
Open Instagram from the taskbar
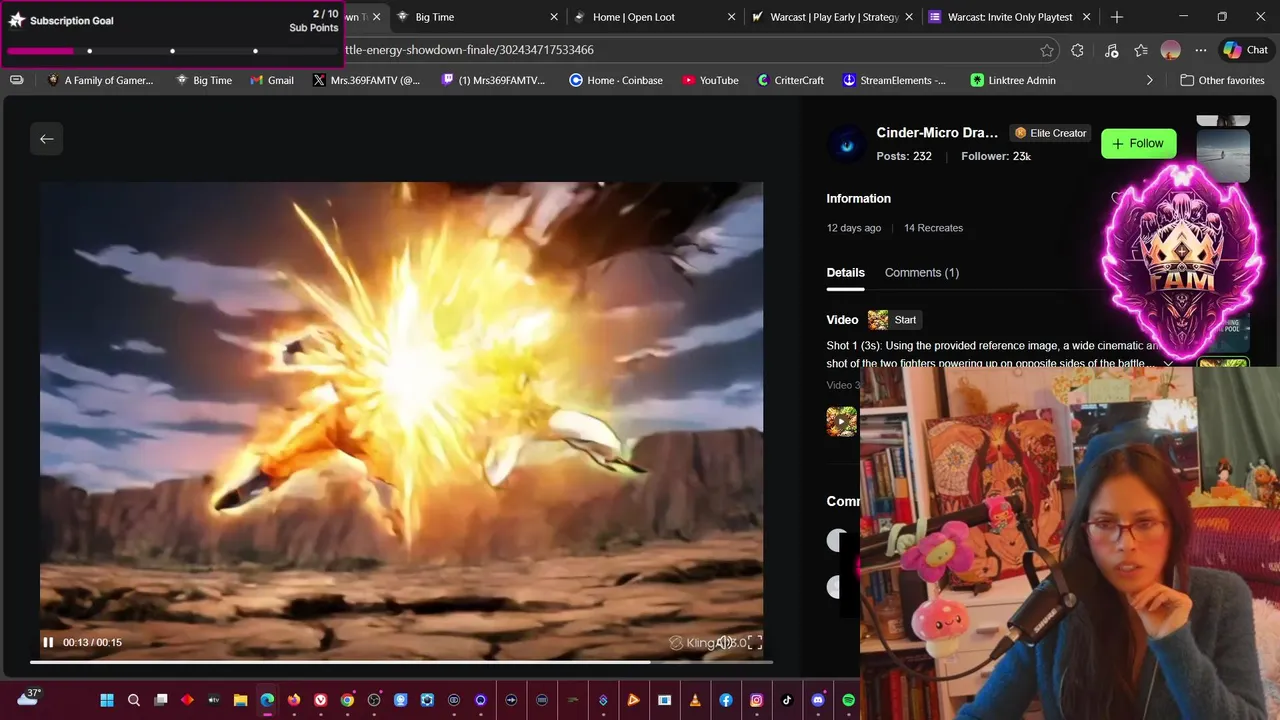[757, 700]
